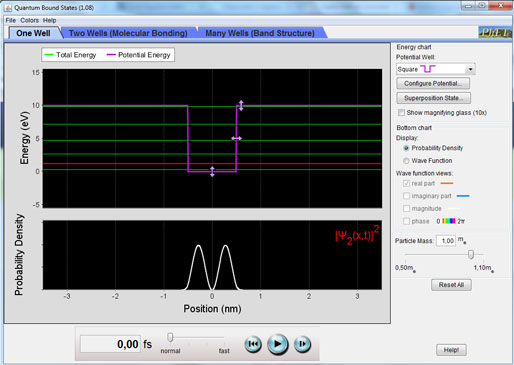Viewport: 514px width, 365px height.
Task: Click the Particle Mass slider thumb
Action: click(x=471, y=254)
